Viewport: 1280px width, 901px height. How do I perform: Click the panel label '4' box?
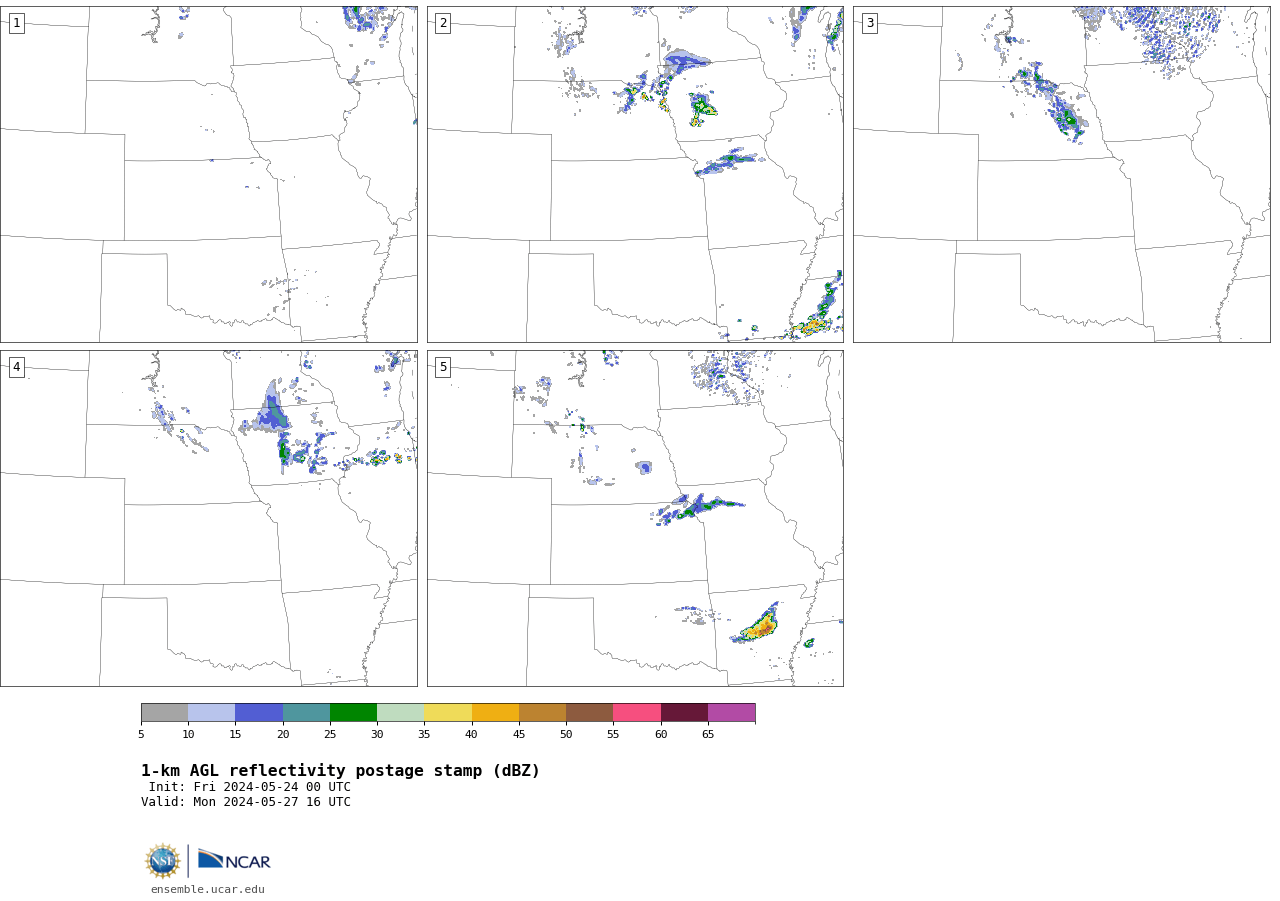[x=16, y=367]
